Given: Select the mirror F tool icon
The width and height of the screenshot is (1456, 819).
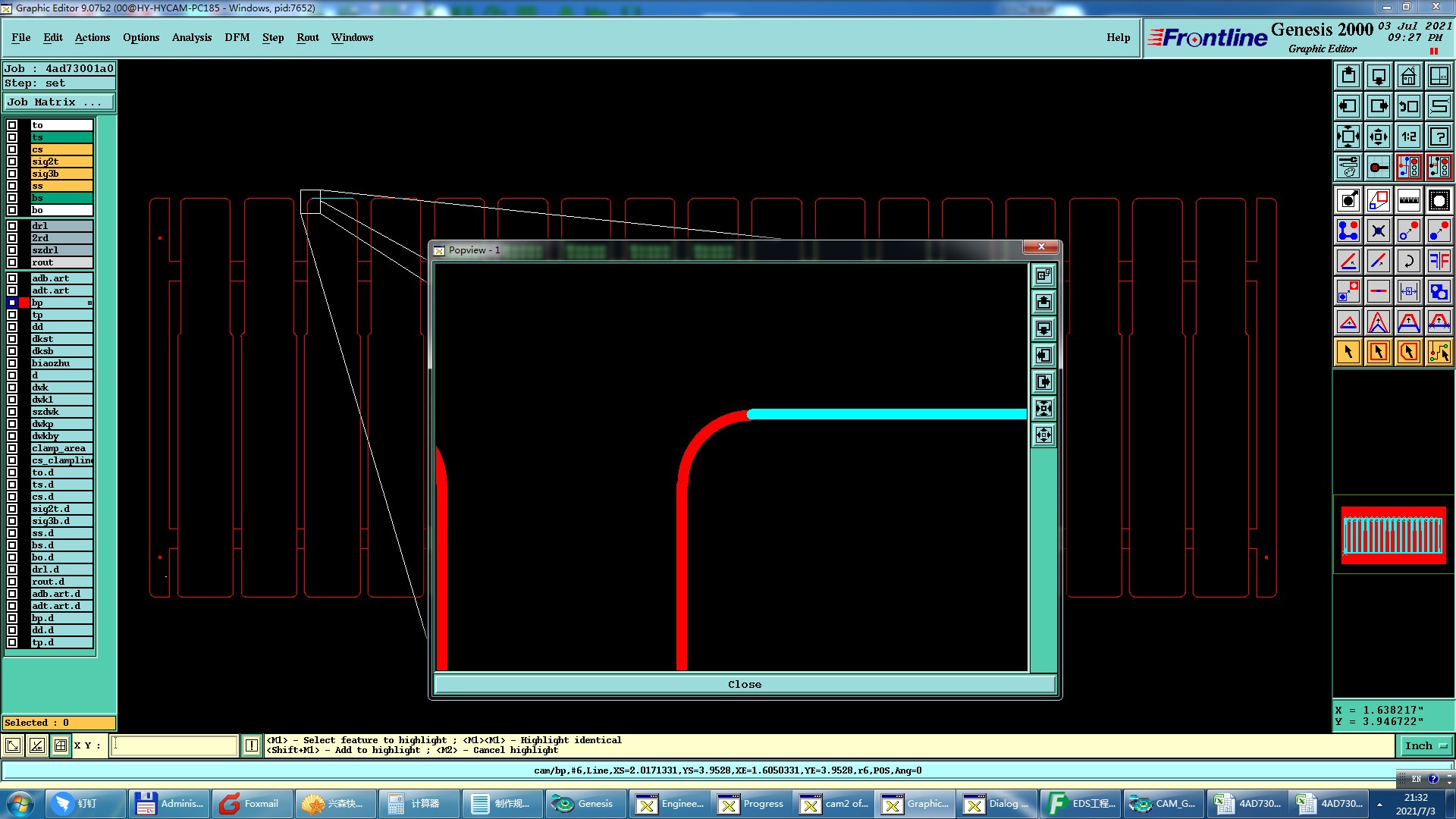Looking at the screenshot, I should (x=1439, y=261).
